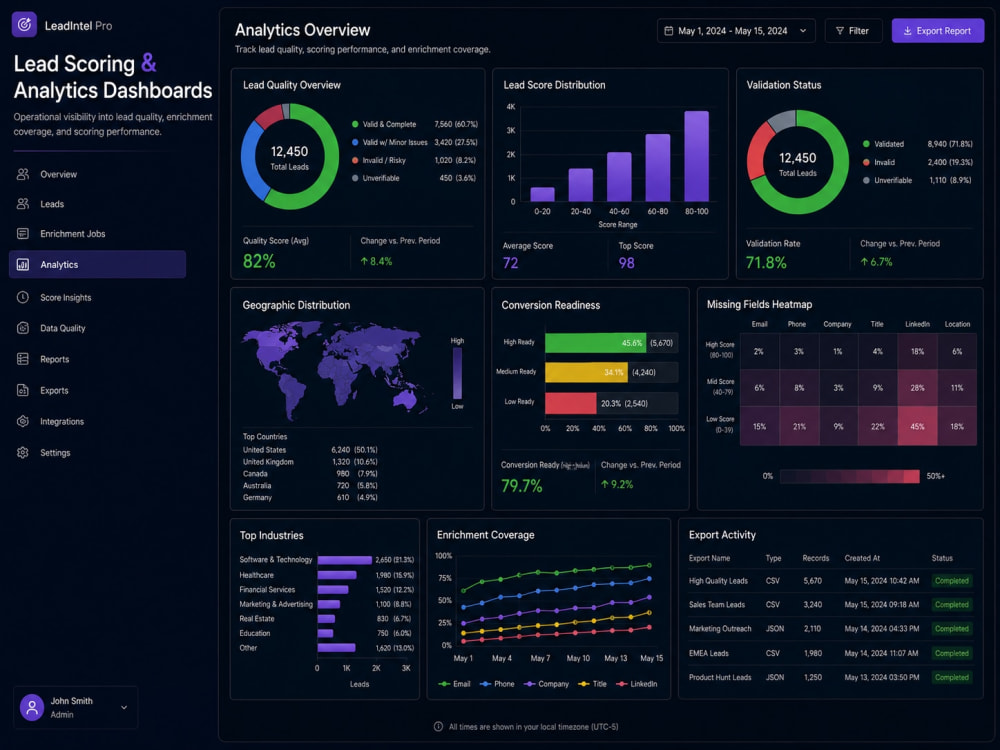Image resolution: width=1000 pixels, height=750 pixels.
Task: Toggle Email series in Enrichment Coverage legend
Action: [455, 684]
